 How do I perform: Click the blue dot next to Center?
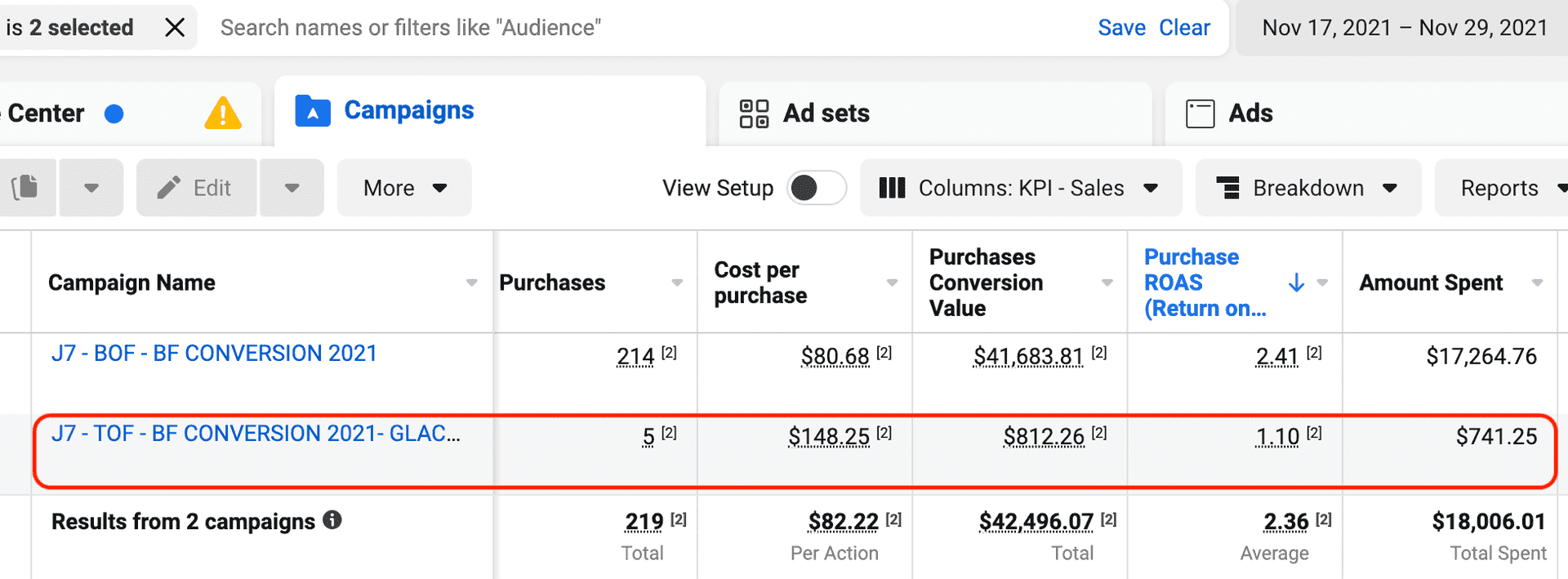click(x=114, y=114)
